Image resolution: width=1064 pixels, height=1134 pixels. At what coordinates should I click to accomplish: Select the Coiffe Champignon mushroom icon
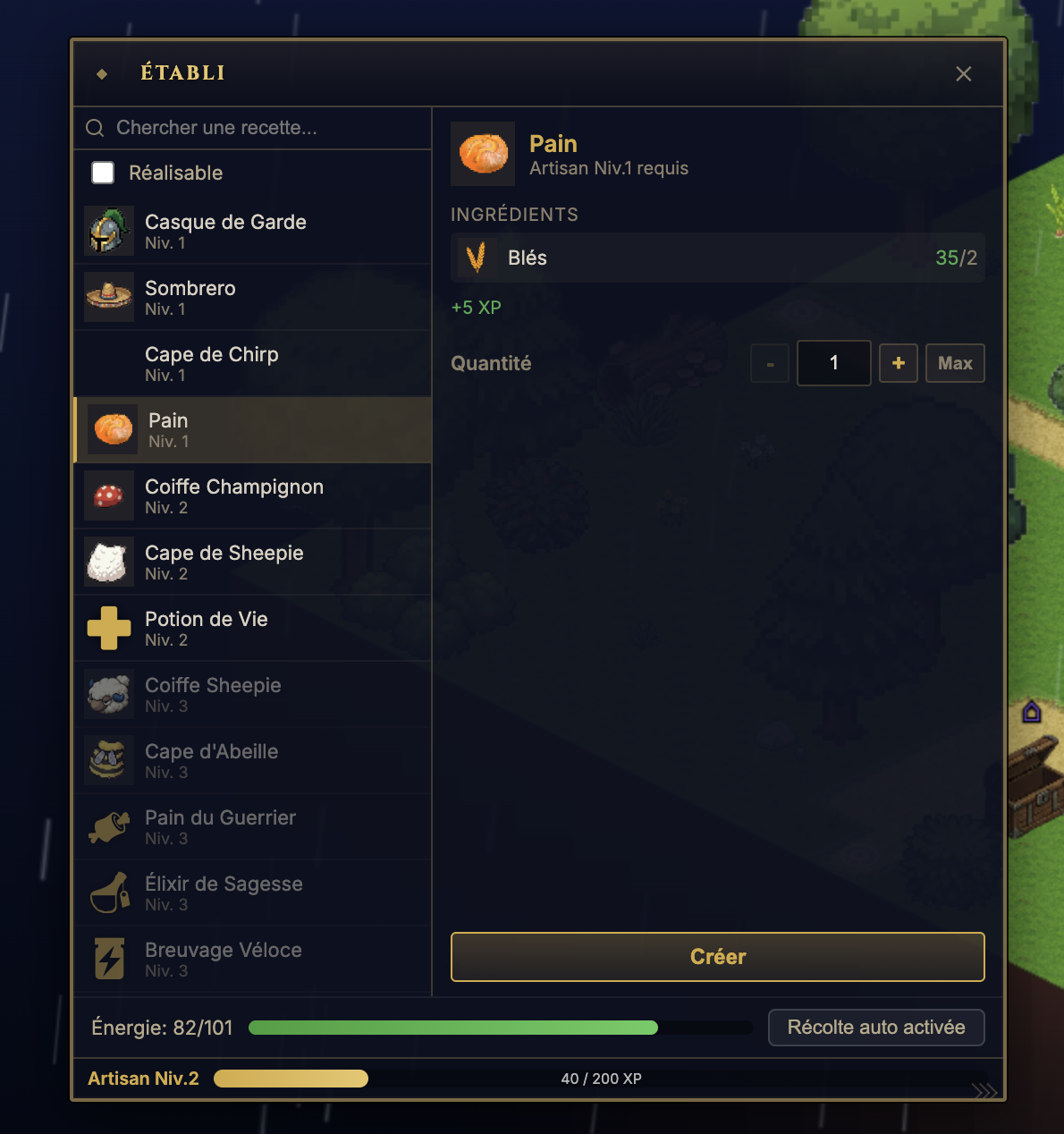109,495
